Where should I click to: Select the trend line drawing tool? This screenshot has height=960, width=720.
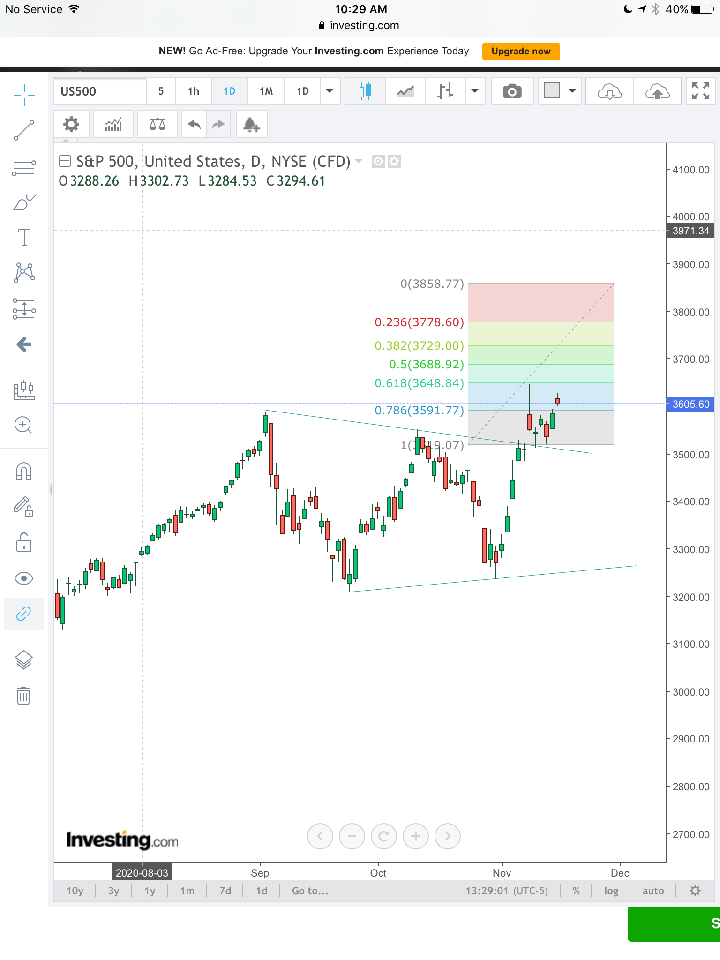[24, 130]
